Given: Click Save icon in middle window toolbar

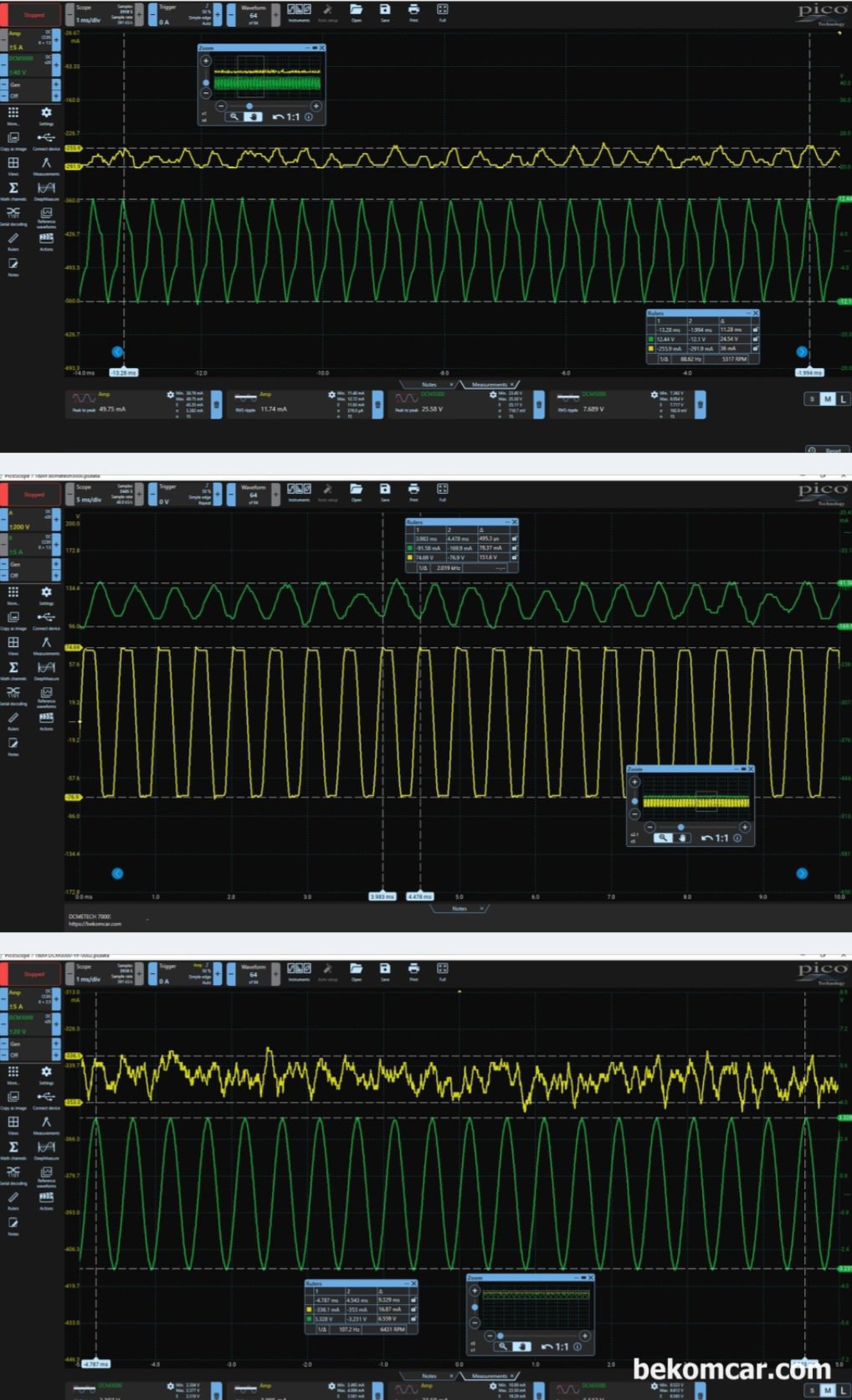Looking at the screenshot, I should pos(385,489).
